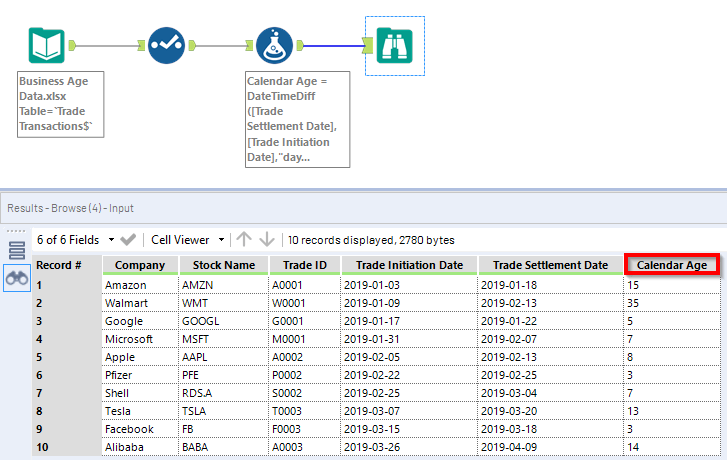Click the Stock Name column header
The width and height of the screenshot is (727, 460).
[x=223, y=265]
